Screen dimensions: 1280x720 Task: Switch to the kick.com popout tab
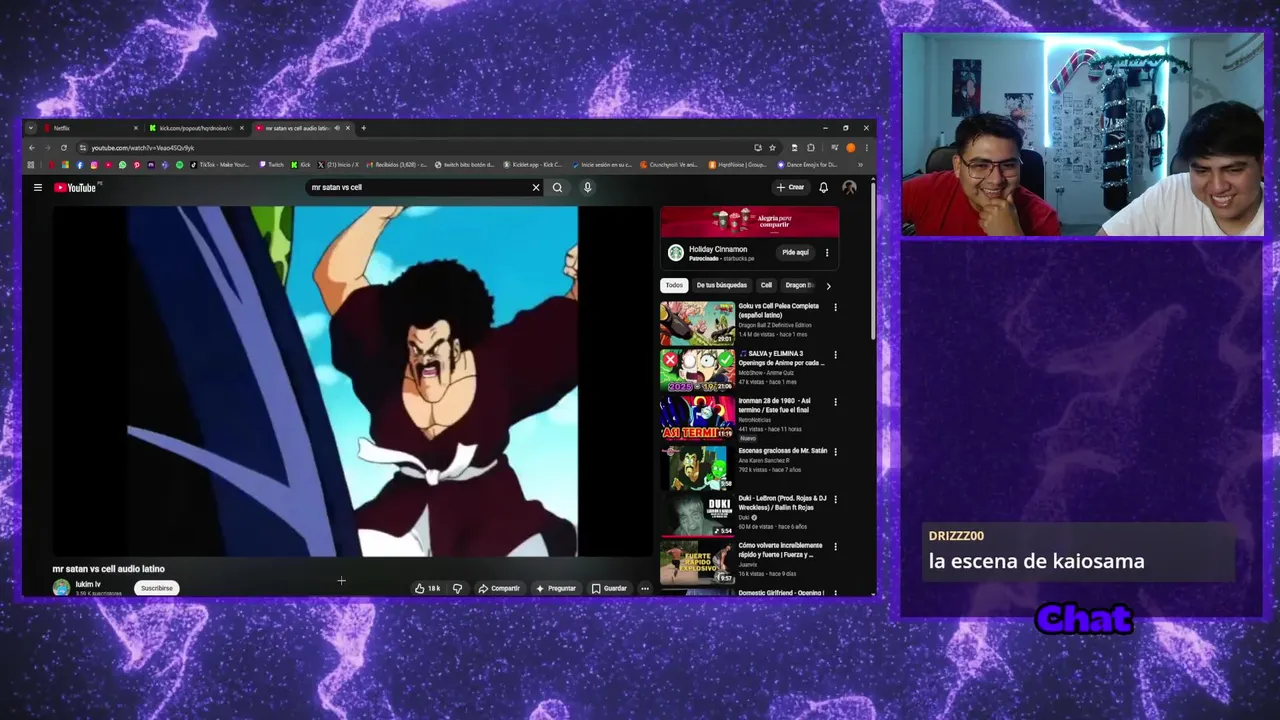(x=196, y=128)
